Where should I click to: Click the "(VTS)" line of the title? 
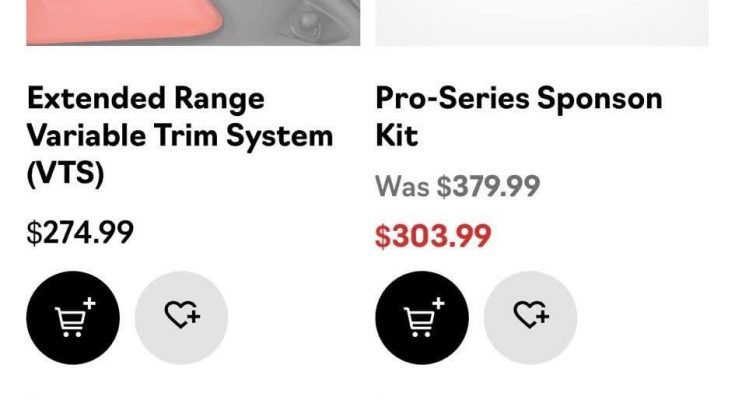tap(65, 172)
